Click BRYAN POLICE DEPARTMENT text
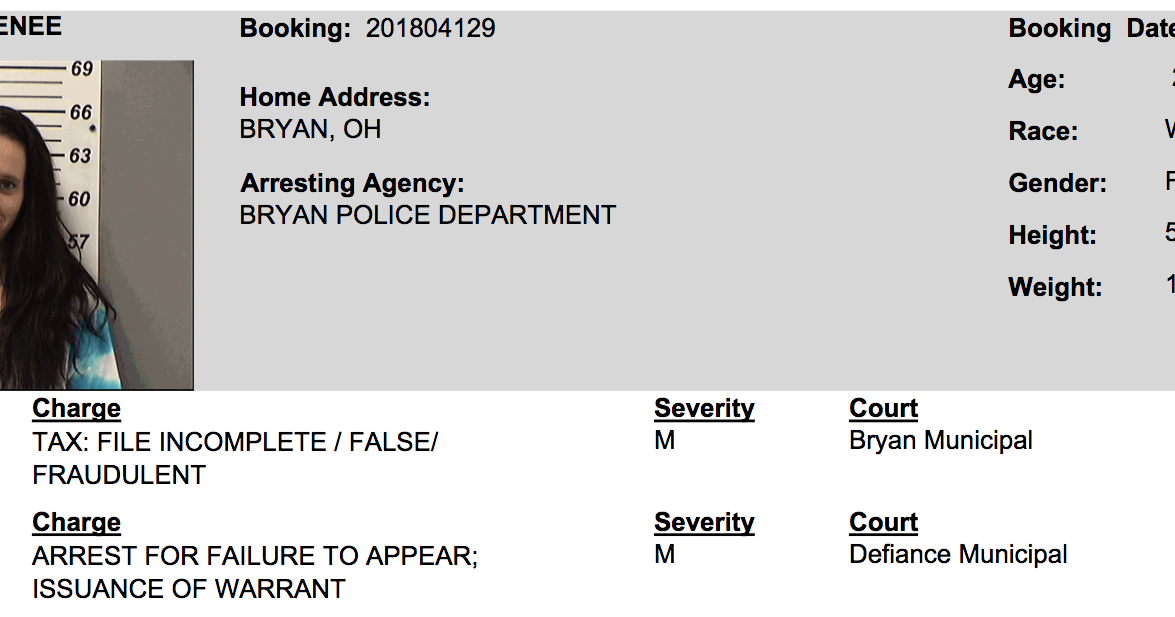 pos(427,215)
